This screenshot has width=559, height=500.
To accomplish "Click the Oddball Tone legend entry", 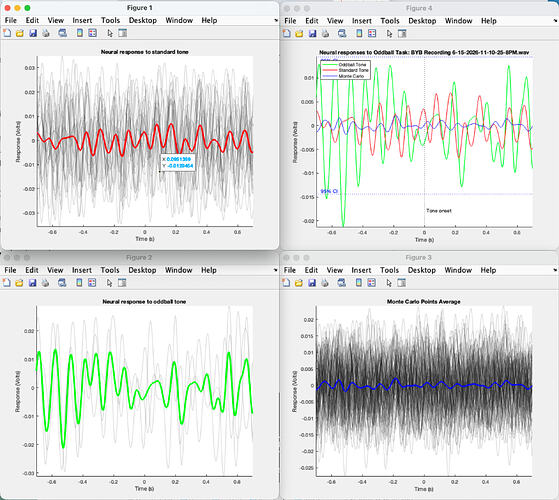I will (x=346, y=65).
